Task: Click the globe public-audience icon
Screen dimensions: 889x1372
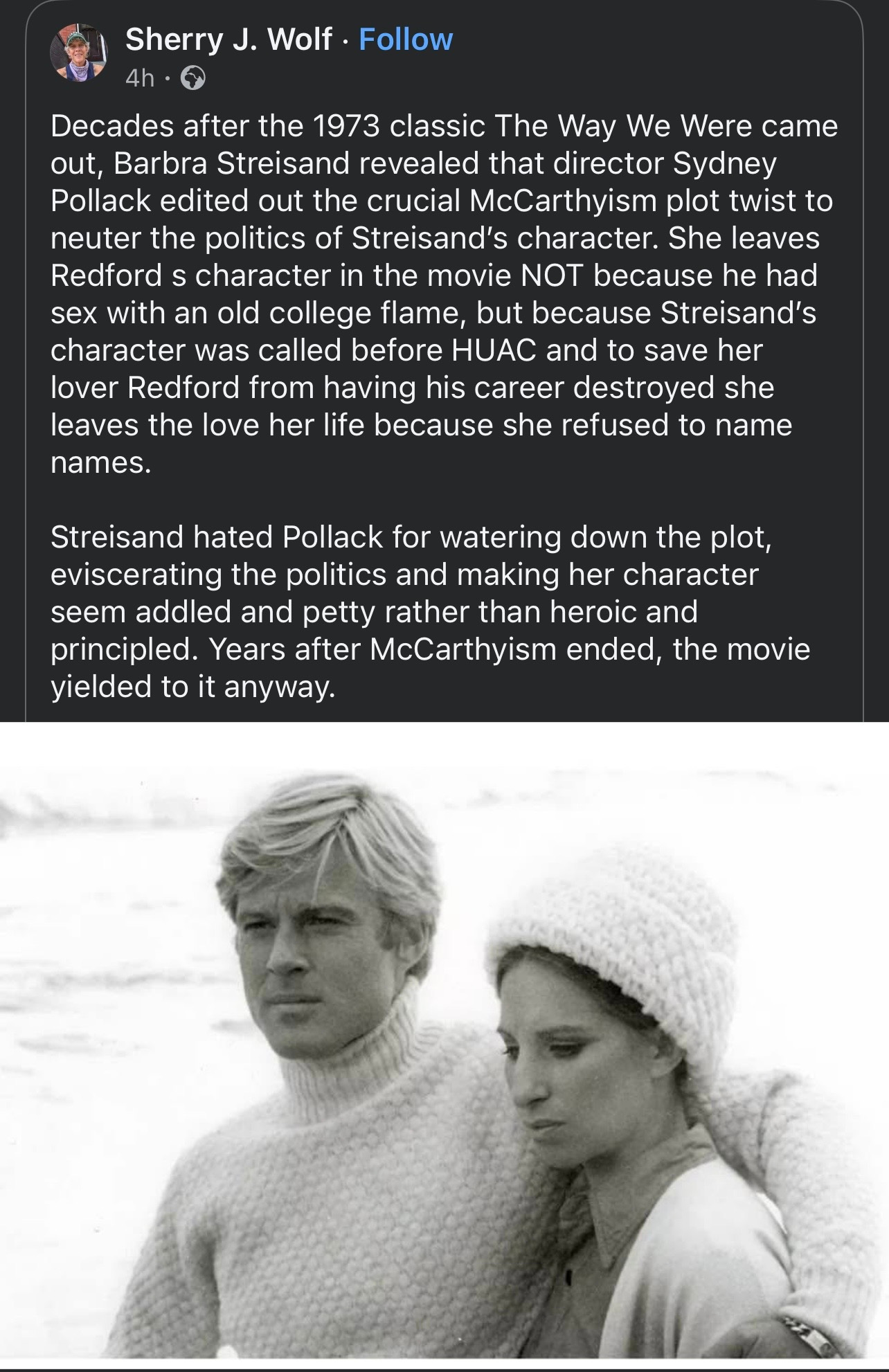Action: 193,80
